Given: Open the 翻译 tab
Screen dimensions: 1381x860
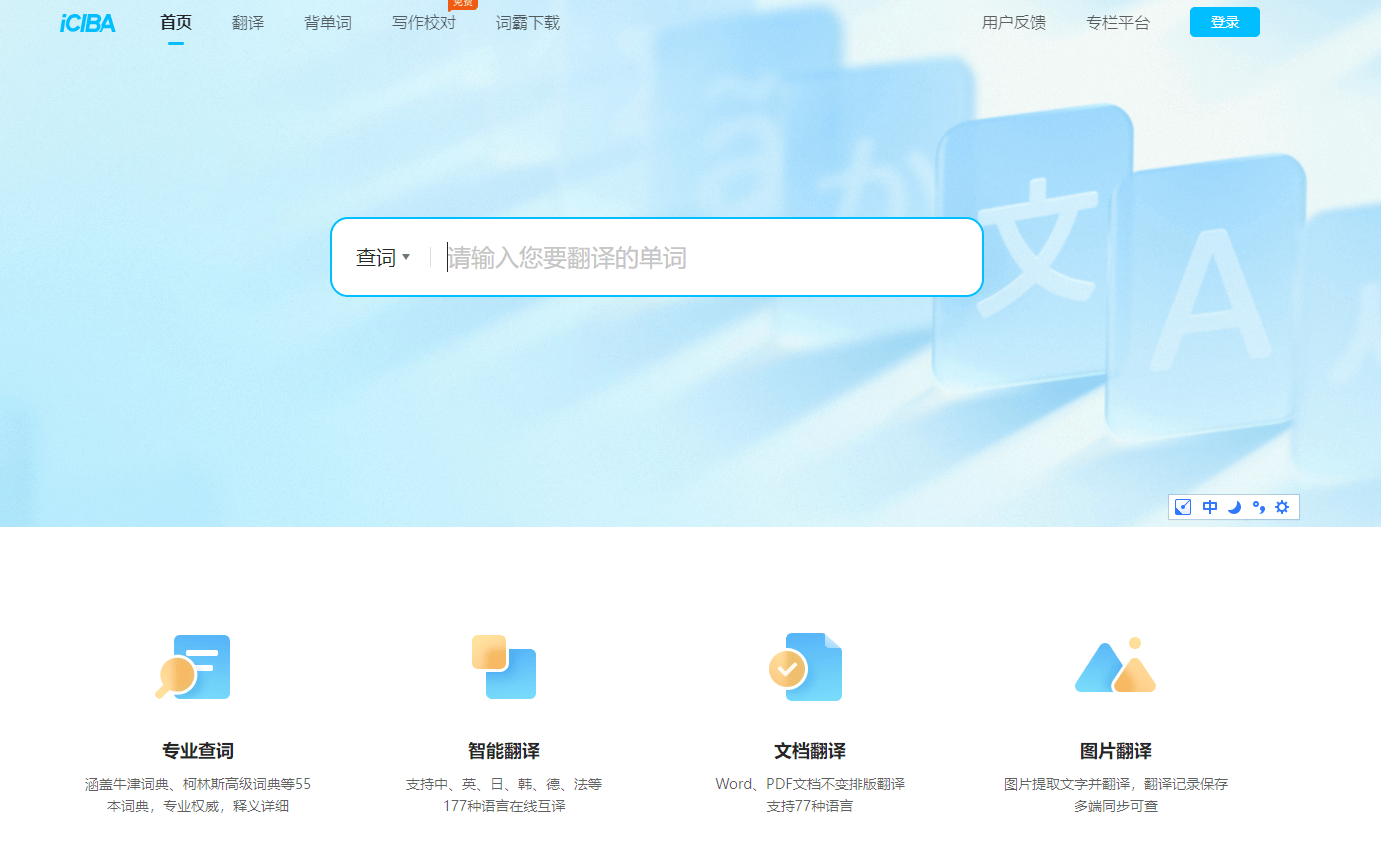Looking at the screenshot, I should pos(248,23).
